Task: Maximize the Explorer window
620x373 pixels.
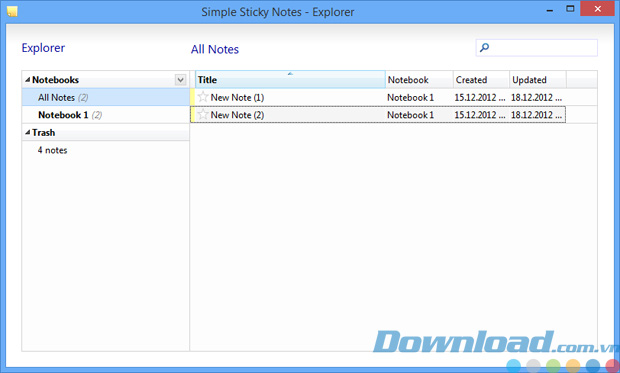Action: click(x=570, y=9)
